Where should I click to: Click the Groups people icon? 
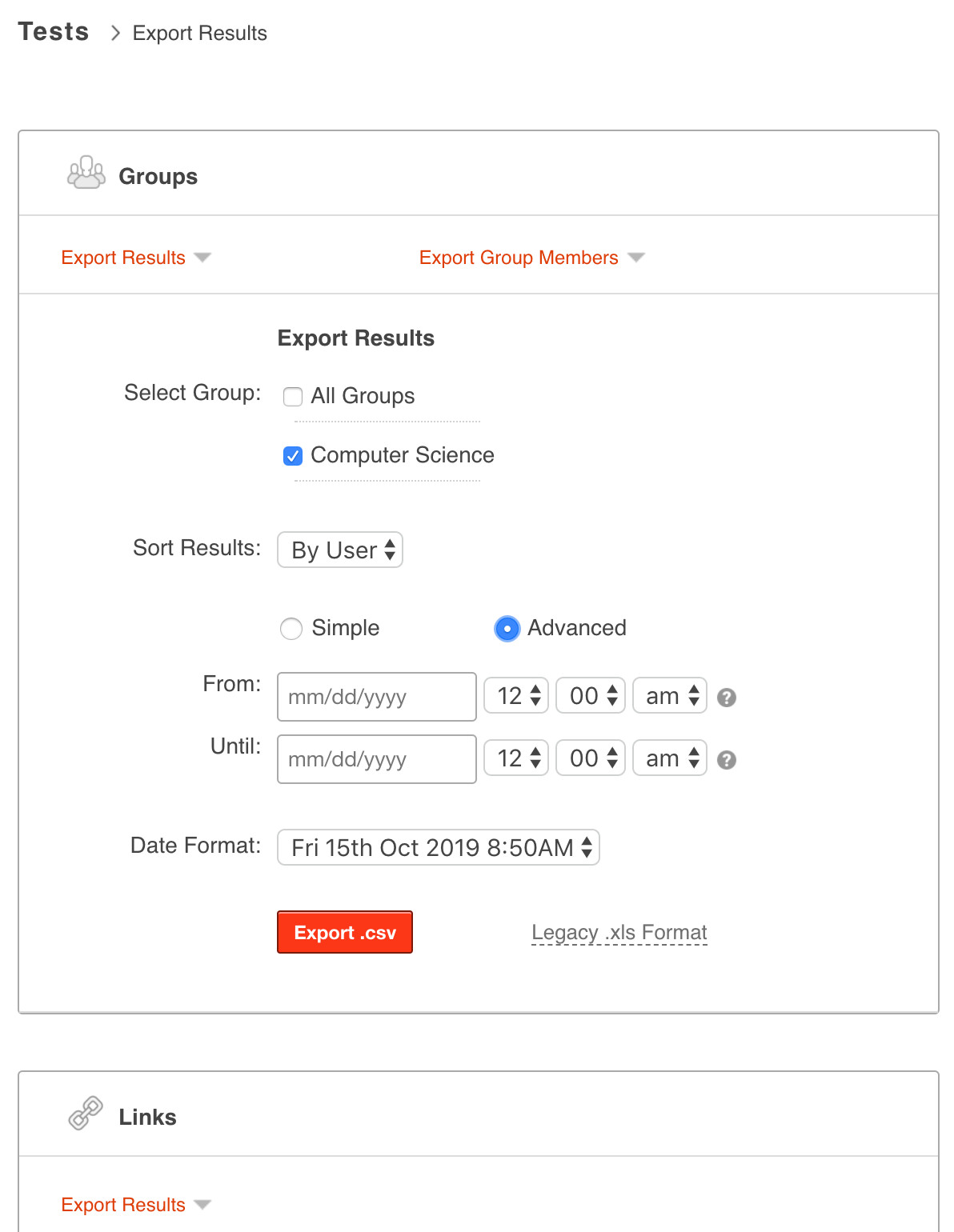(86, 173)
